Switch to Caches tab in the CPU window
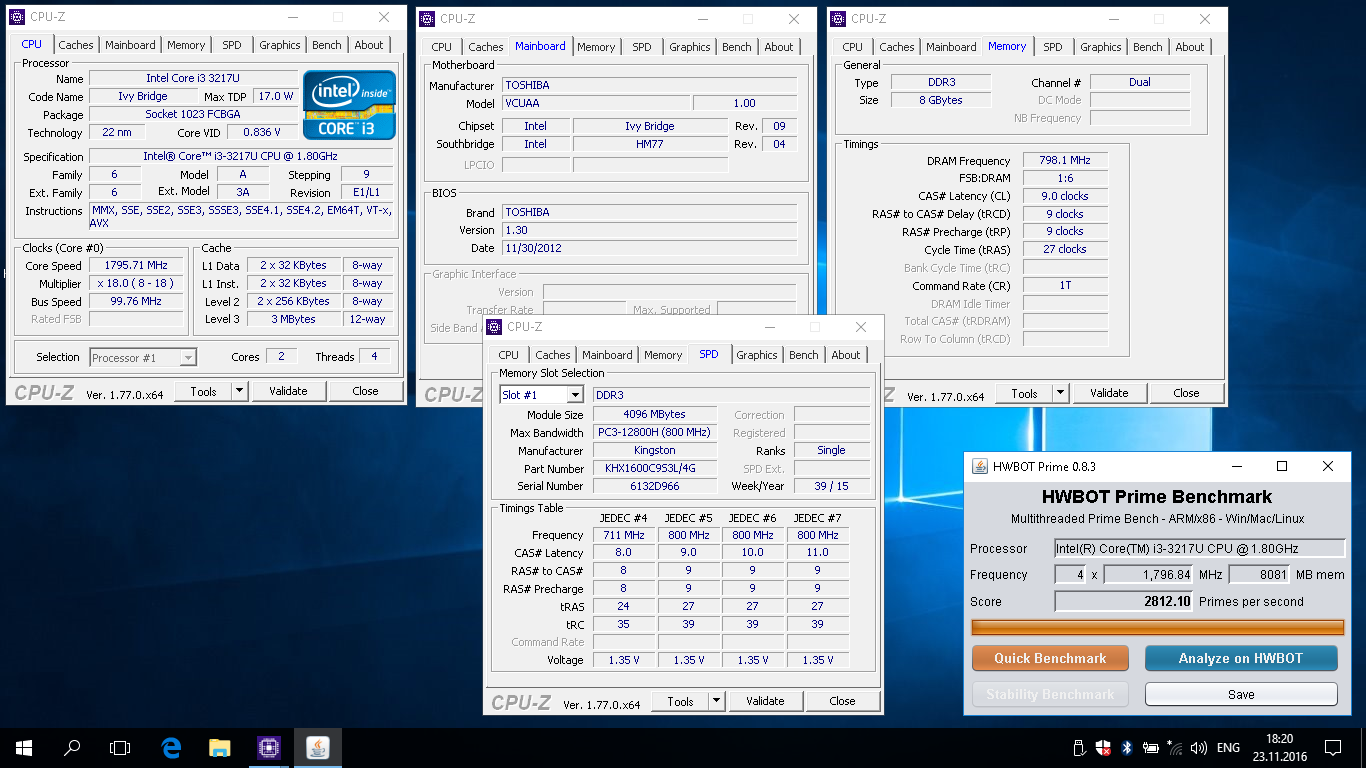Image resolution: width=1366 pixels, height=768 pixels. point(76,45)
